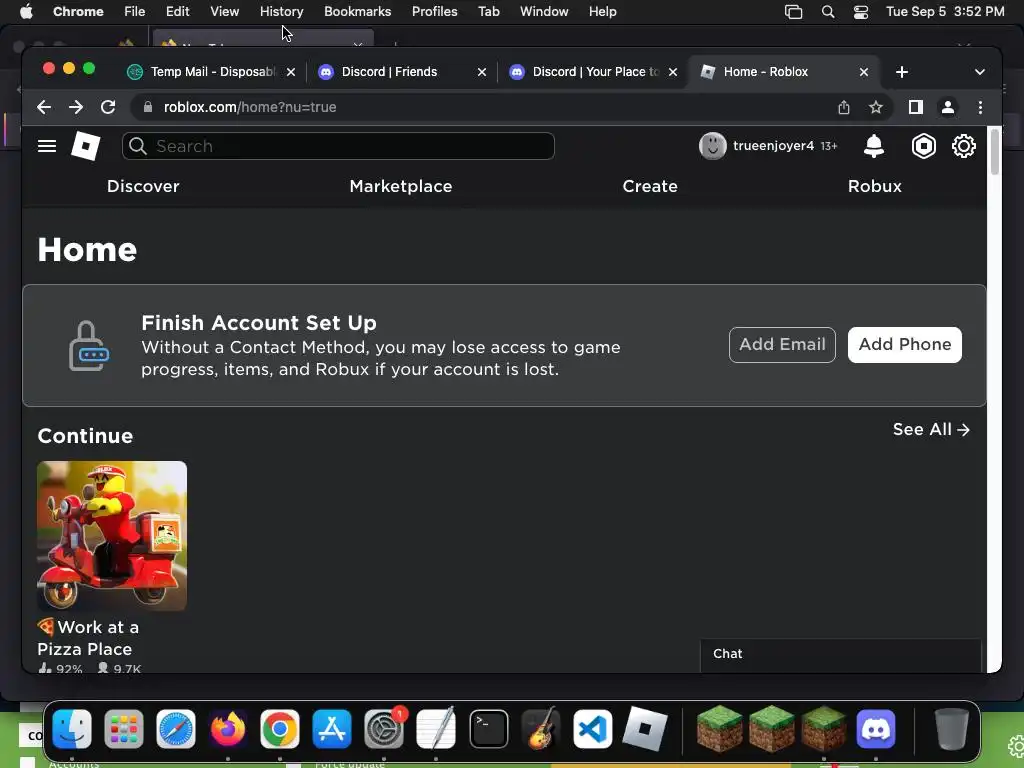Open the Marketplace section
Image resolution: width=1024 pixels, height=768 pixels.
[401, 186]
